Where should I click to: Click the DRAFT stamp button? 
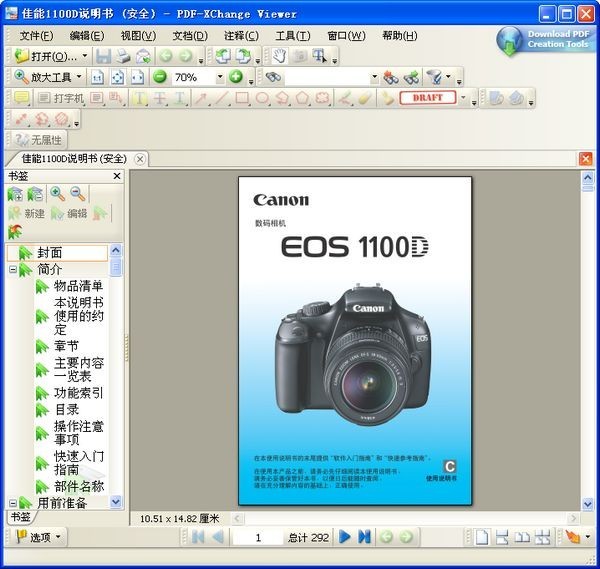point(428,98)
